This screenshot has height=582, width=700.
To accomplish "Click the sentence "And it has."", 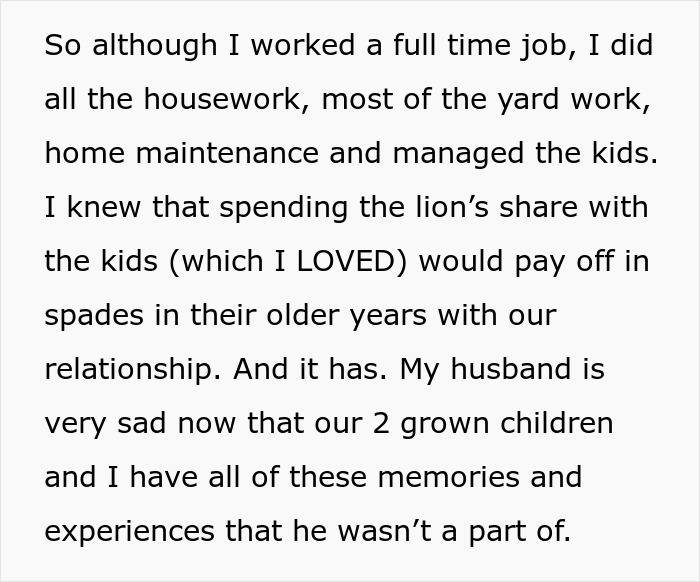I will 310,368.
